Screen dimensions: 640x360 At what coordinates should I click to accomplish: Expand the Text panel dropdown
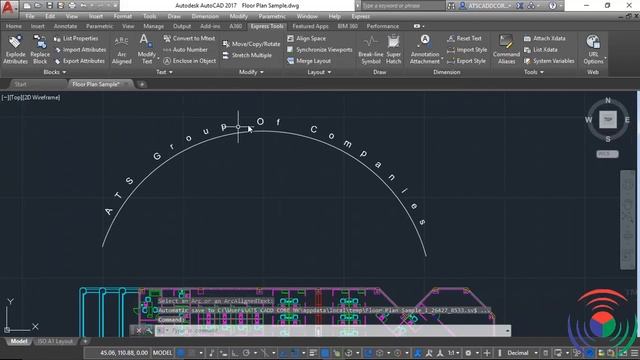(x=164, y=72)
